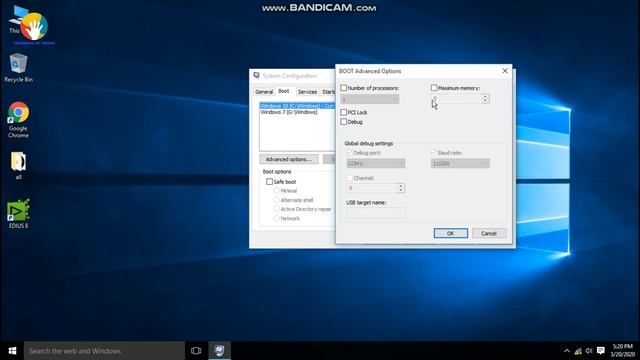Toggle the Channel checkbox
The width and height of the screenshot is (640, 360).
(x=349, y=178)
